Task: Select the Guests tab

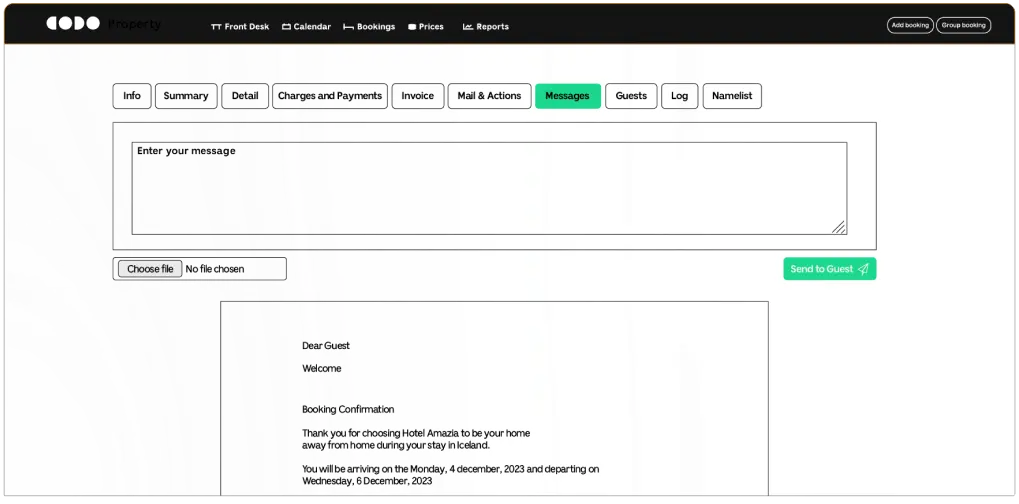Action: [631, 96]
